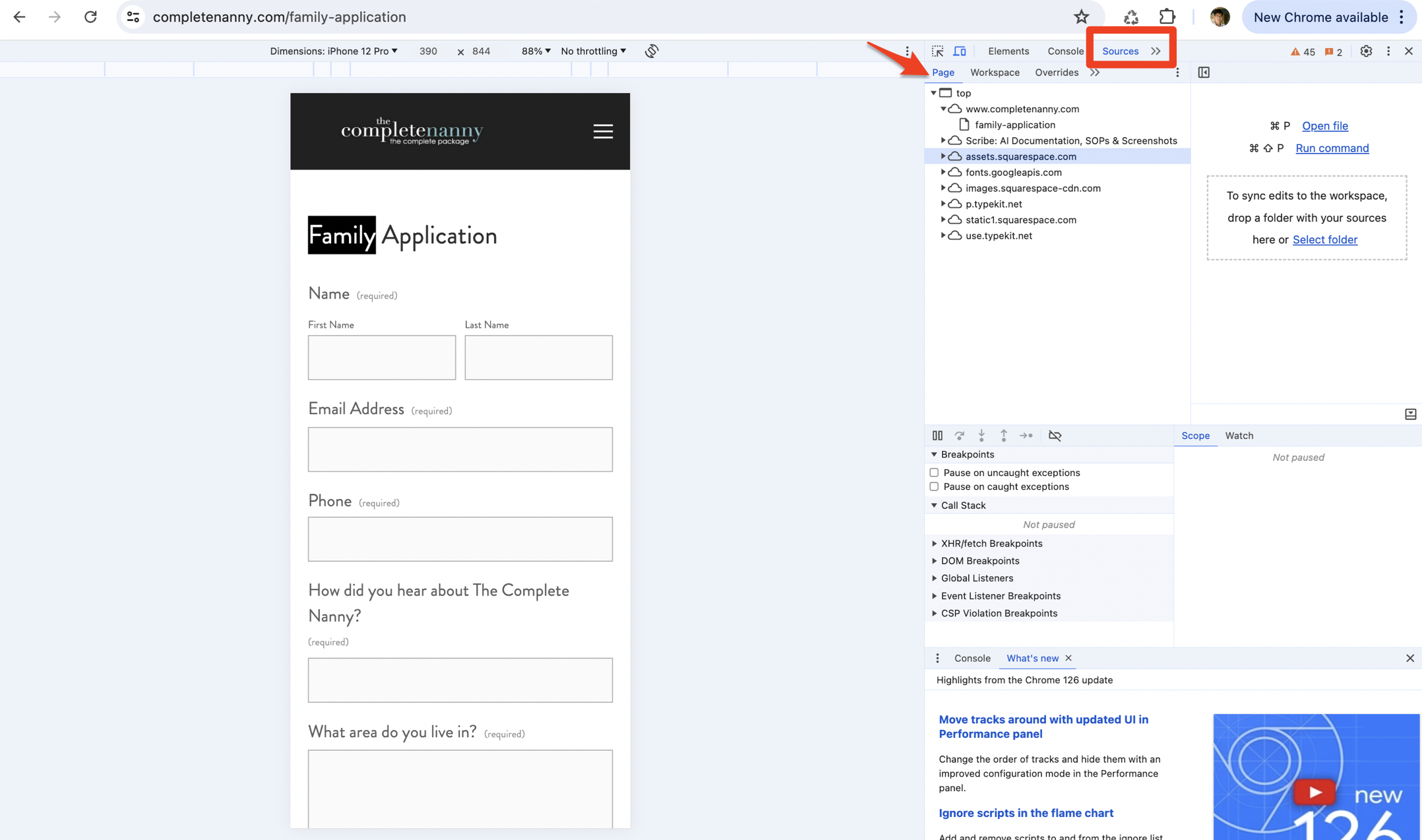Expand the fonts.googleapis.com tree node
1422x840 pixels.
click(943, 172)
